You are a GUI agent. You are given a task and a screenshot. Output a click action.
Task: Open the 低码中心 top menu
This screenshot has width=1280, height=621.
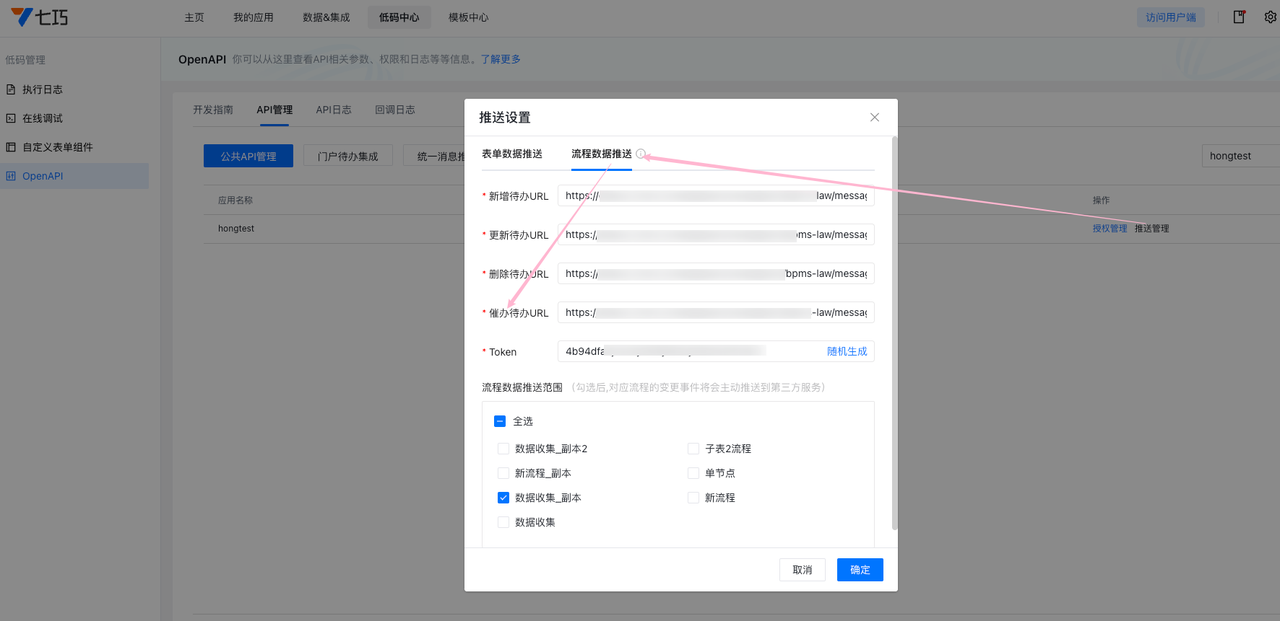tap(399, 17)
